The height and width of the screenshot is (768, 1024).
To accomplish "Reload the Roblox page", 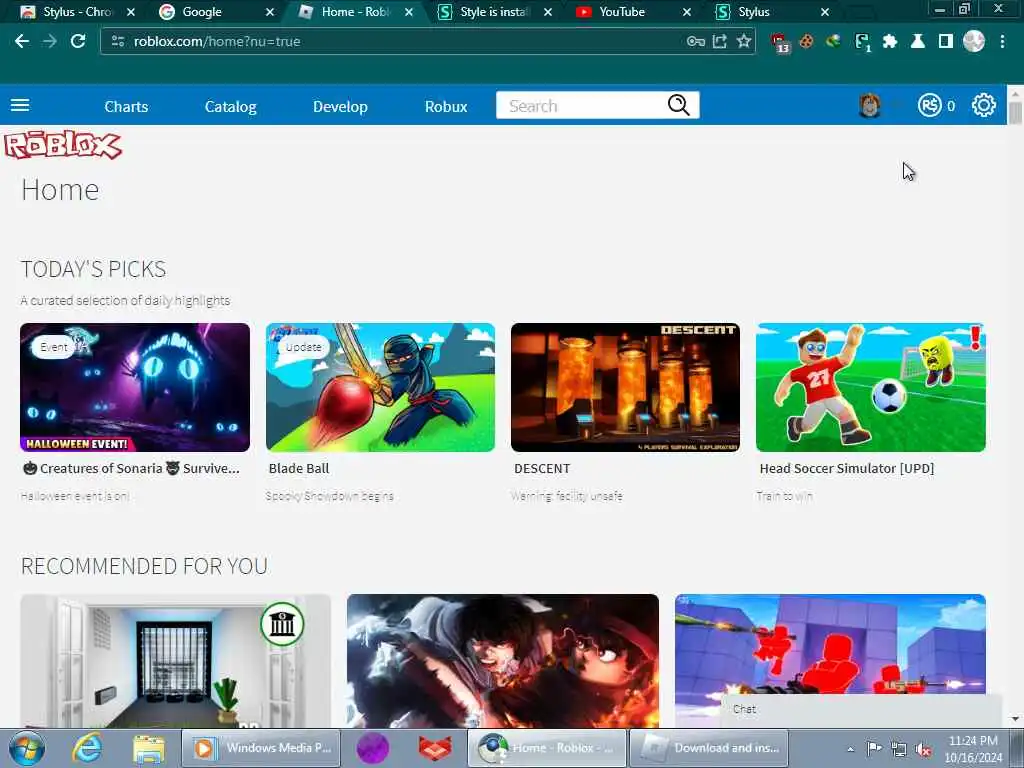I will 78,41.
